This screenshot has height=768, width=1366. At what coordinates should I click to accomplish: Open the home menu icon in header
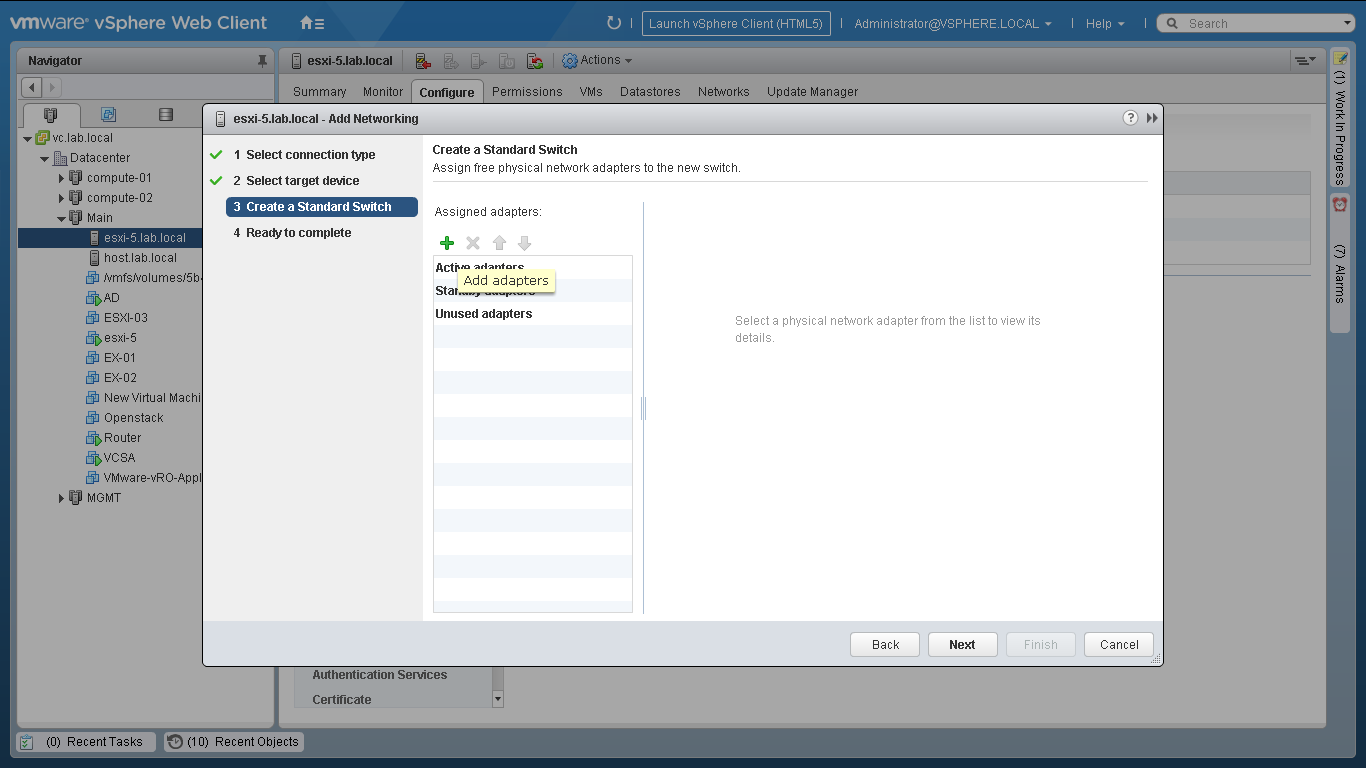(x=312, y=23)
